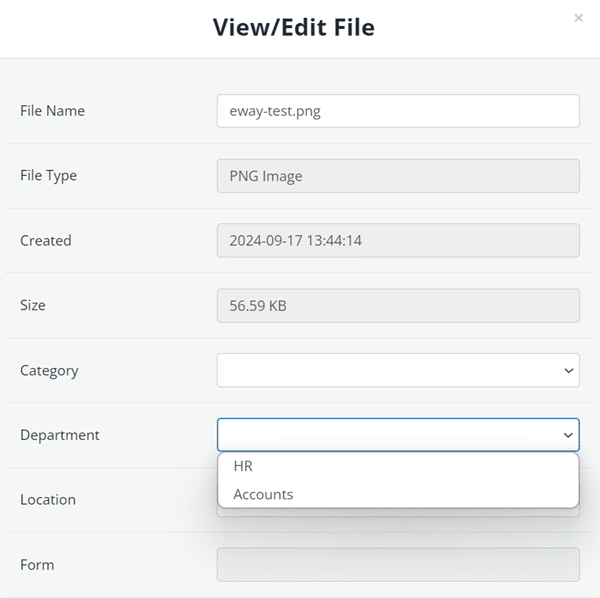This screenshot has height=598, width=600.
Task: Click the Location label
Action: pyautogui.click(x=48, y=500)
